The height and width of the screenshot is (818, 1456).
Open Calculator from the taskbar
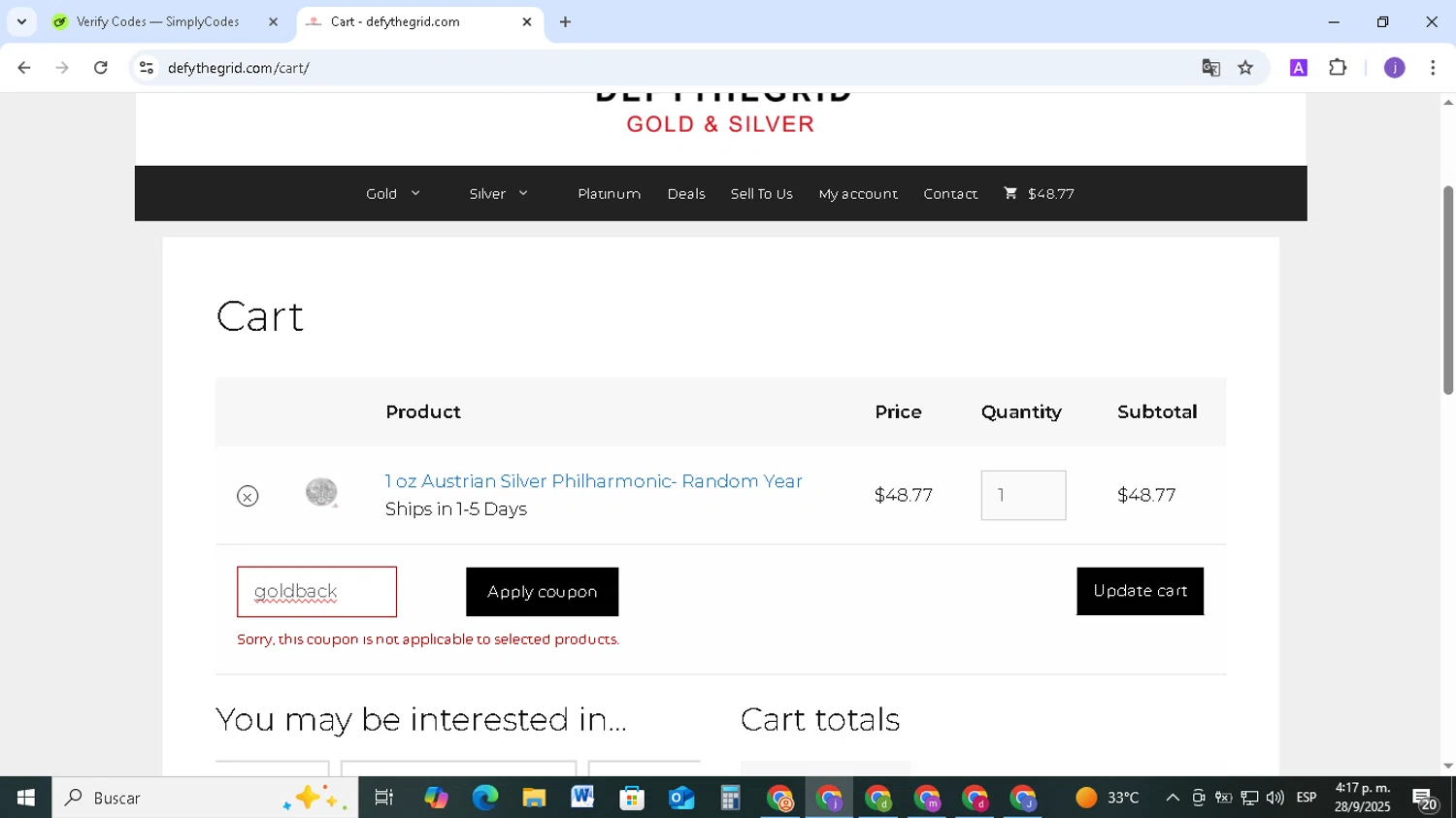click(x=730, y=798)
